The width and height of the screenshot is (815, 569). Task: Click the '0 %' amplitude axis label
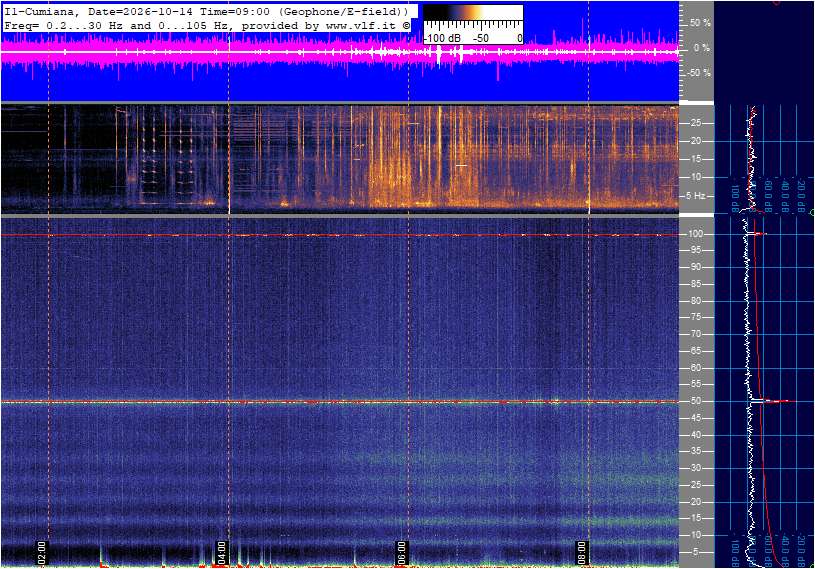click(x=702, y=48)
